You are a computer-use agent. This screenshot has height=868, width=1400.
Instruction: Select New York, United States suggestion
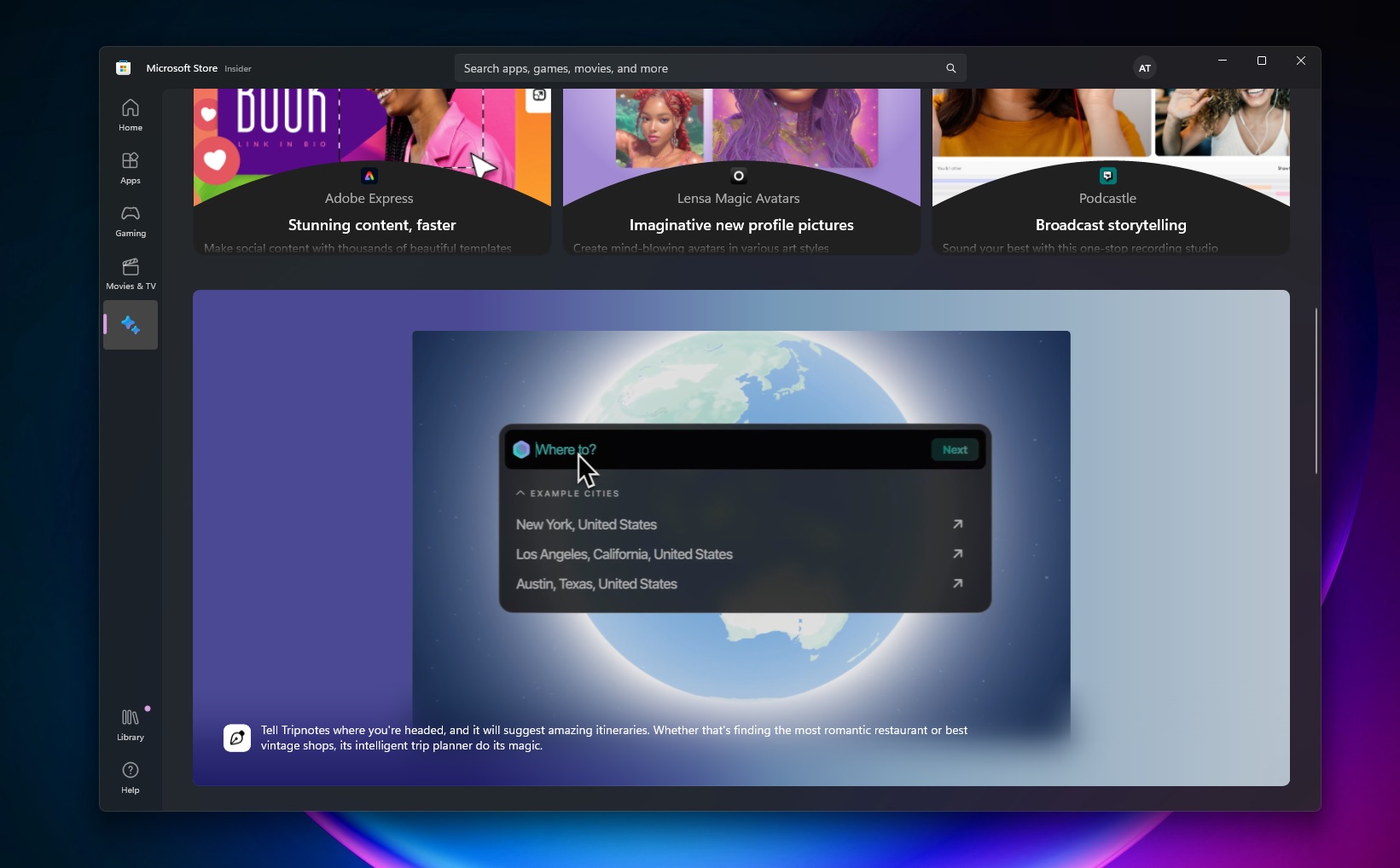coord(586,524)
